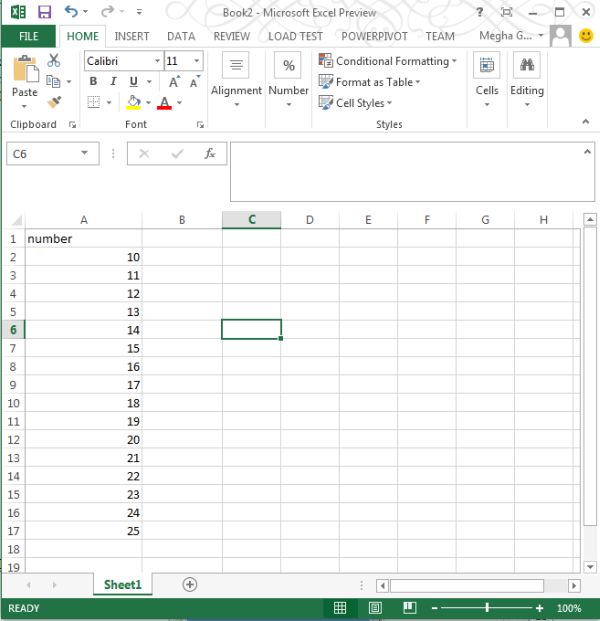This screenshot has height=621, width=600.
Task: Open Cell Styles menu
Action: pyautogui.click(x=355, y=103)
